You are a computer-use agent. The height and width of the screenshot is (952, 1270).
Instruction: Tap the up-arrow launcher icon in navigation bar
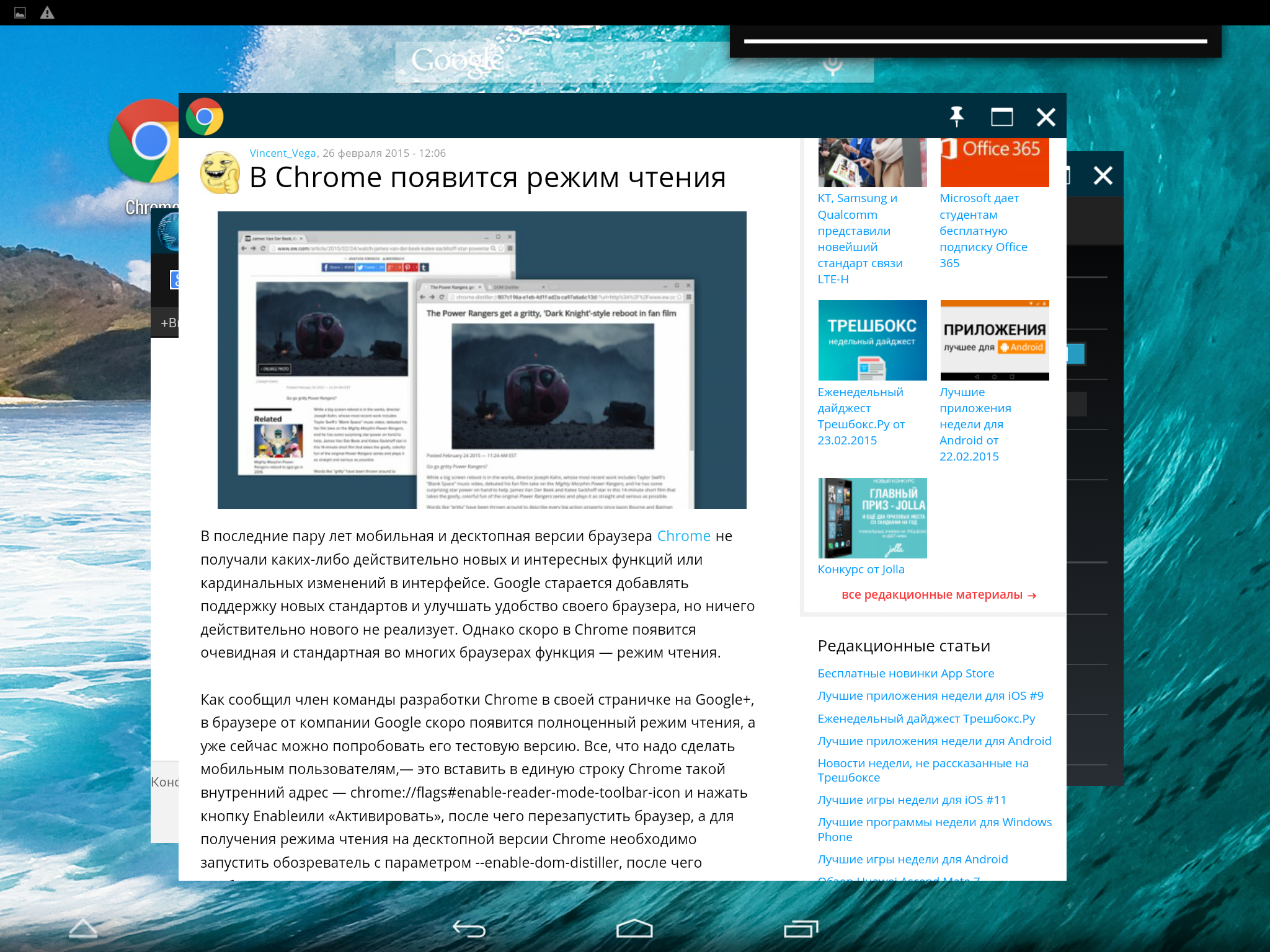pyautogui.click(x=83, y=928)
